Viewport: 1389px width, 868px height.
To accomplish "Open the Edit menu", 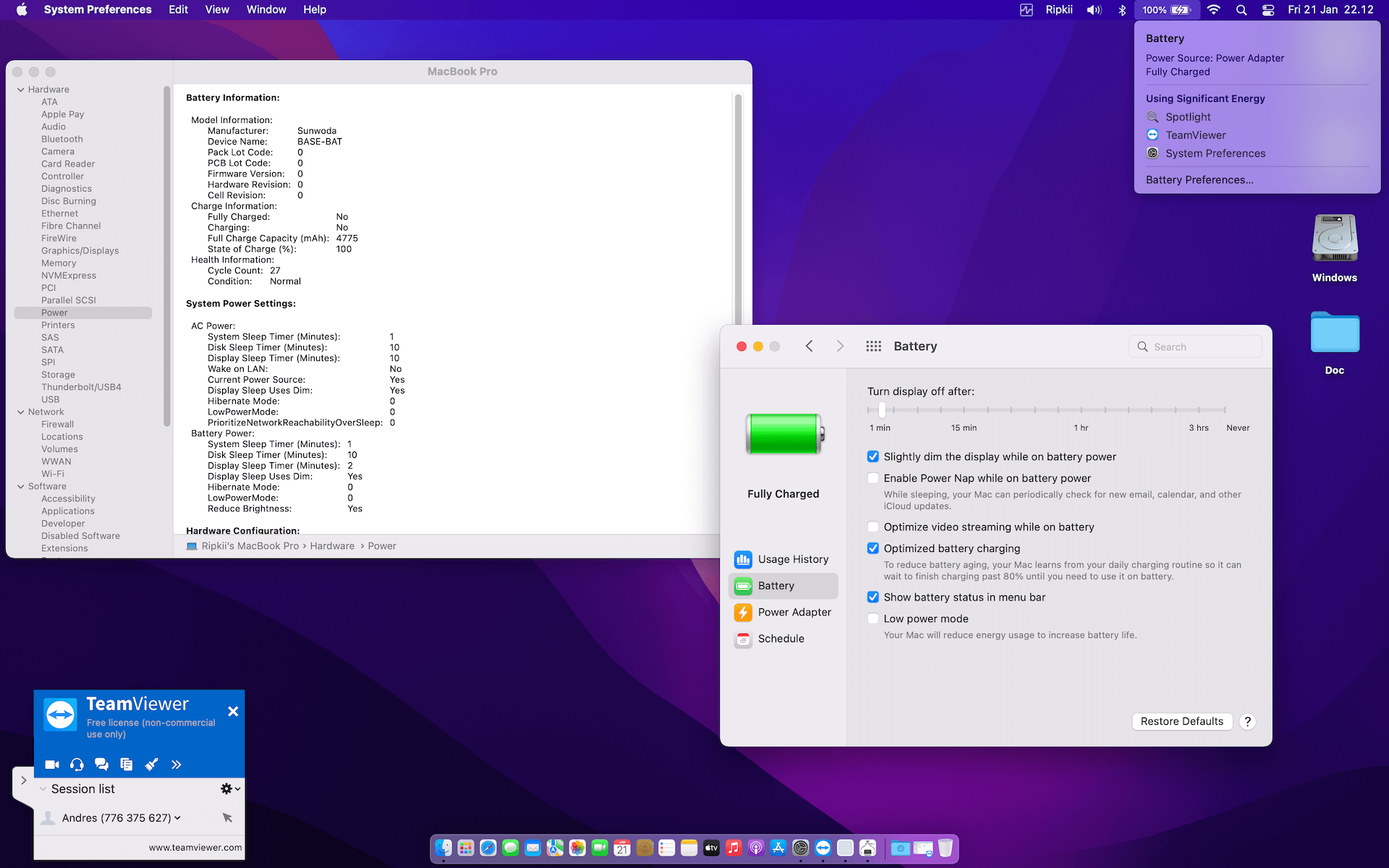I will click(x=178, y=9).
